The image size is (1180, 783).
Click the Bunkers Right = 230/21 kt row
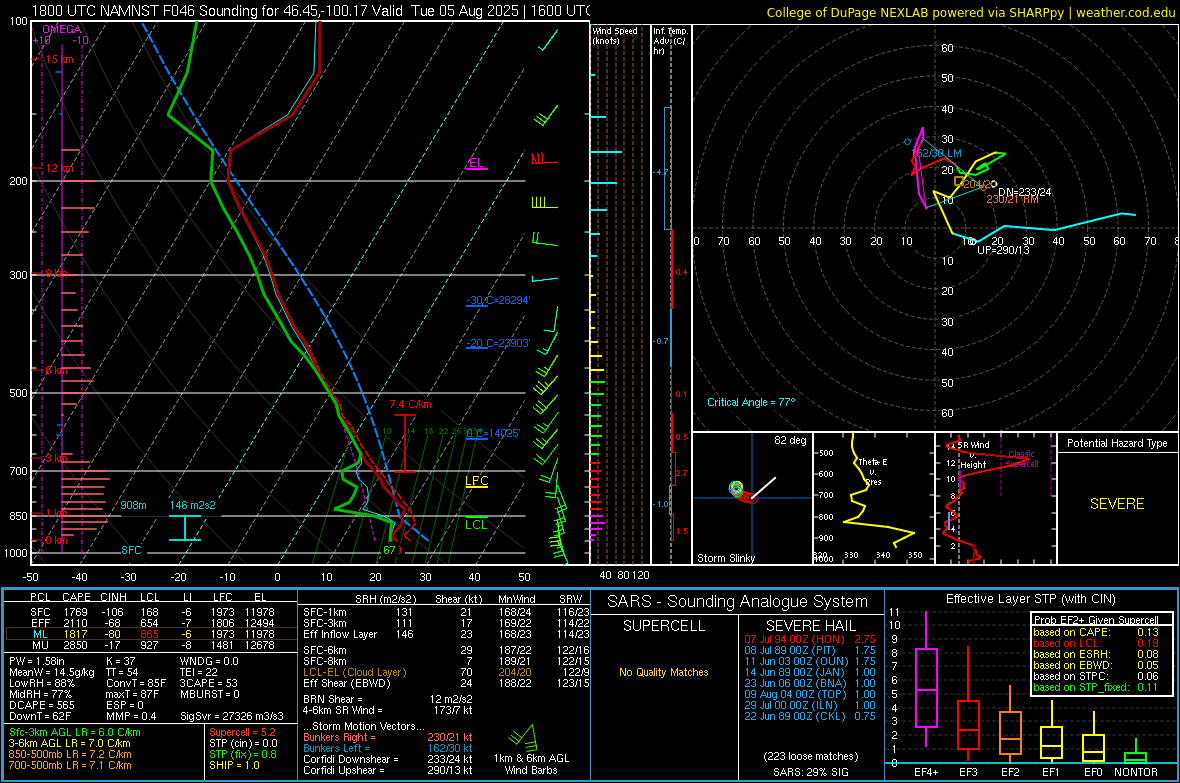point(388,738)
